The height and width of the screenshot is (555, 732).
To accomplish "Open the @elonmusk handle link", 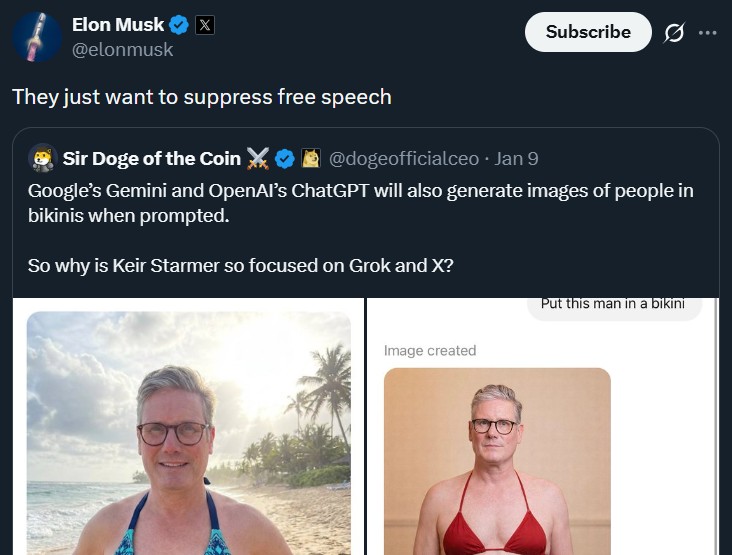I will (x=122, y=50).
